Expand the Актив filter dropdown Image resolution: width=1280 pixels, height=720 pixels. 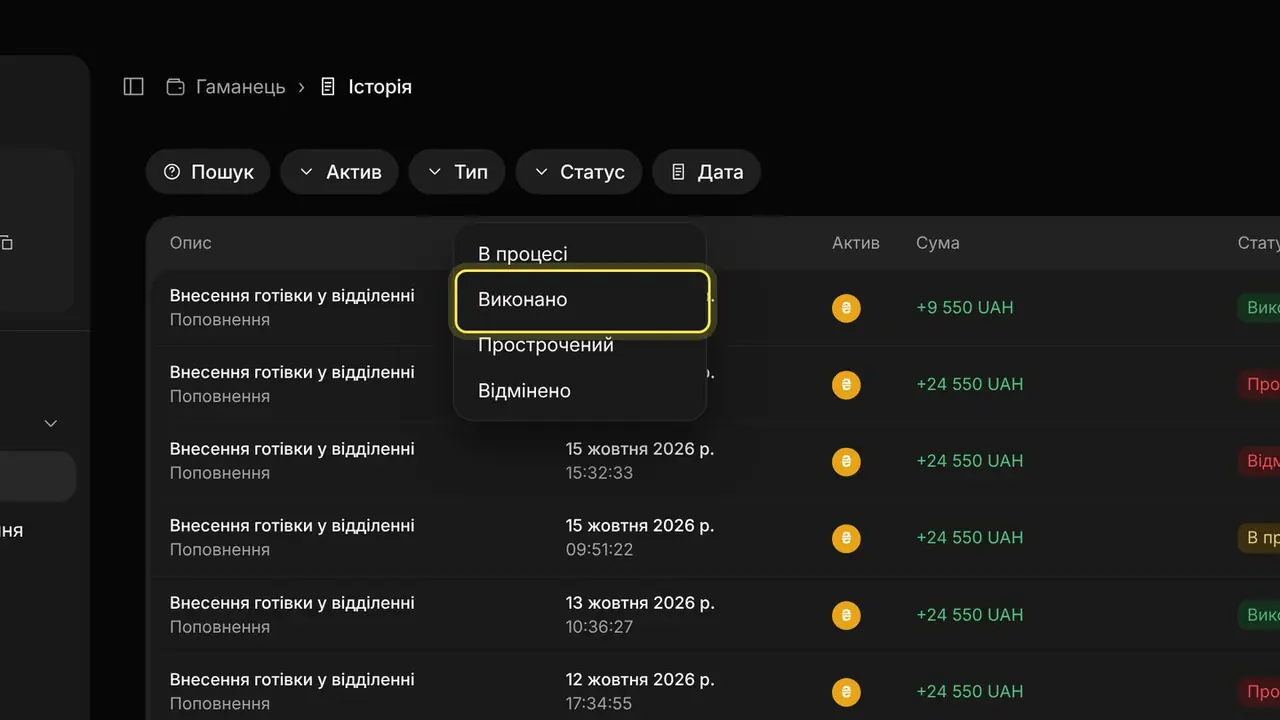click(x=339, y=172)
